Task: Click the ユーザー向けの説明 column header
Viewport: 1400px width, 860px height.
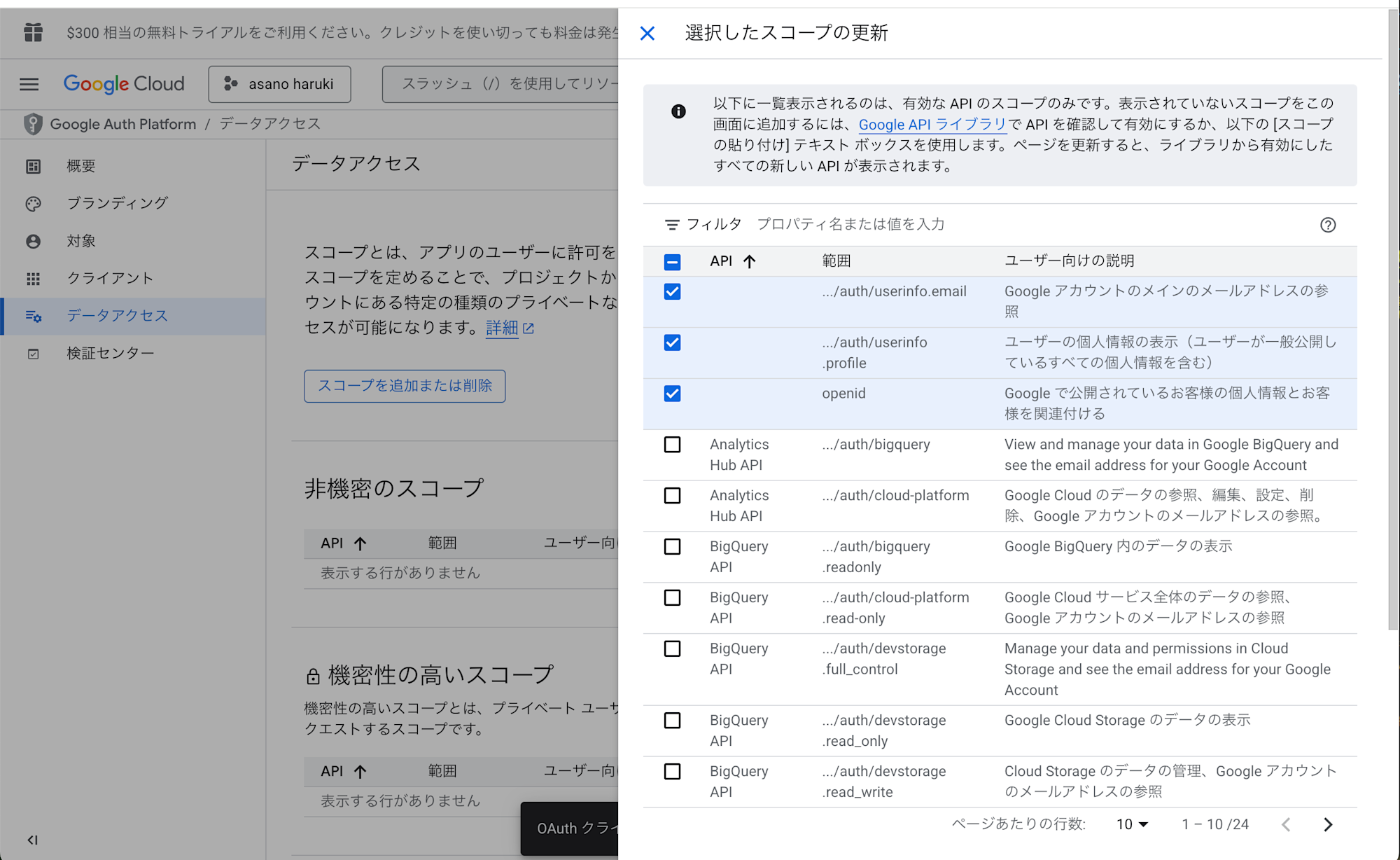Action: [x=1070, y=261]
